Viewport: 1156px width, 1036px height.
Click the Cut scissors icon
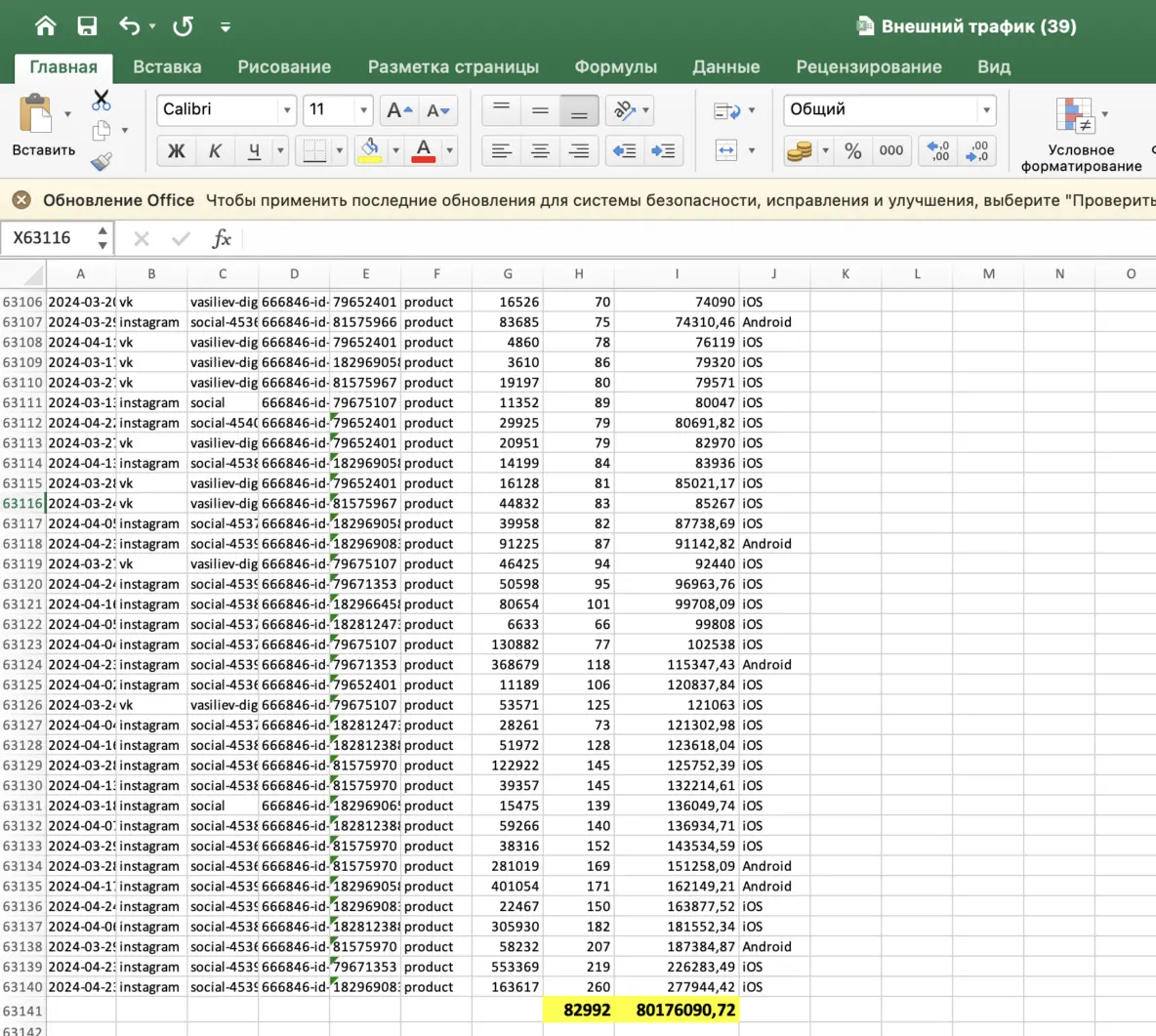point(101,100)
